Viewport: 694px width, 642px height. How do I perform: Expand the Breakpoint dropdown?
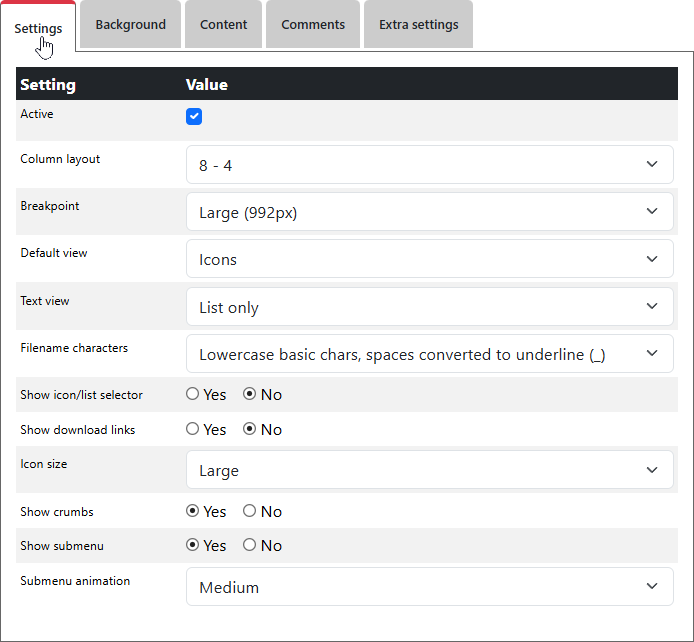(429, 212)
